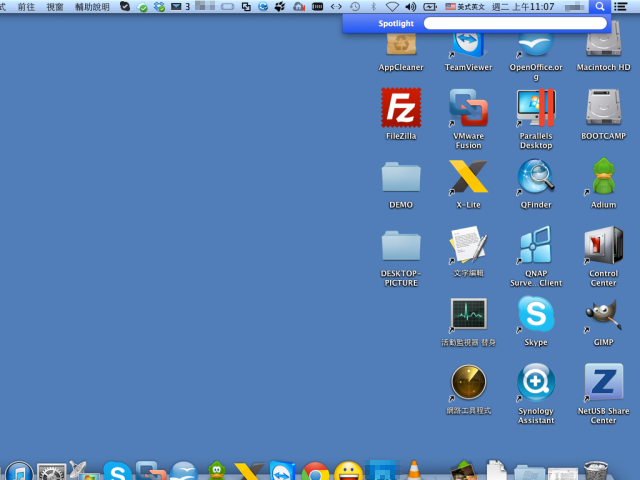Screen dimensions: 640x480
Task: Click the Adium duck in the Dock
Action: (217, 471)
